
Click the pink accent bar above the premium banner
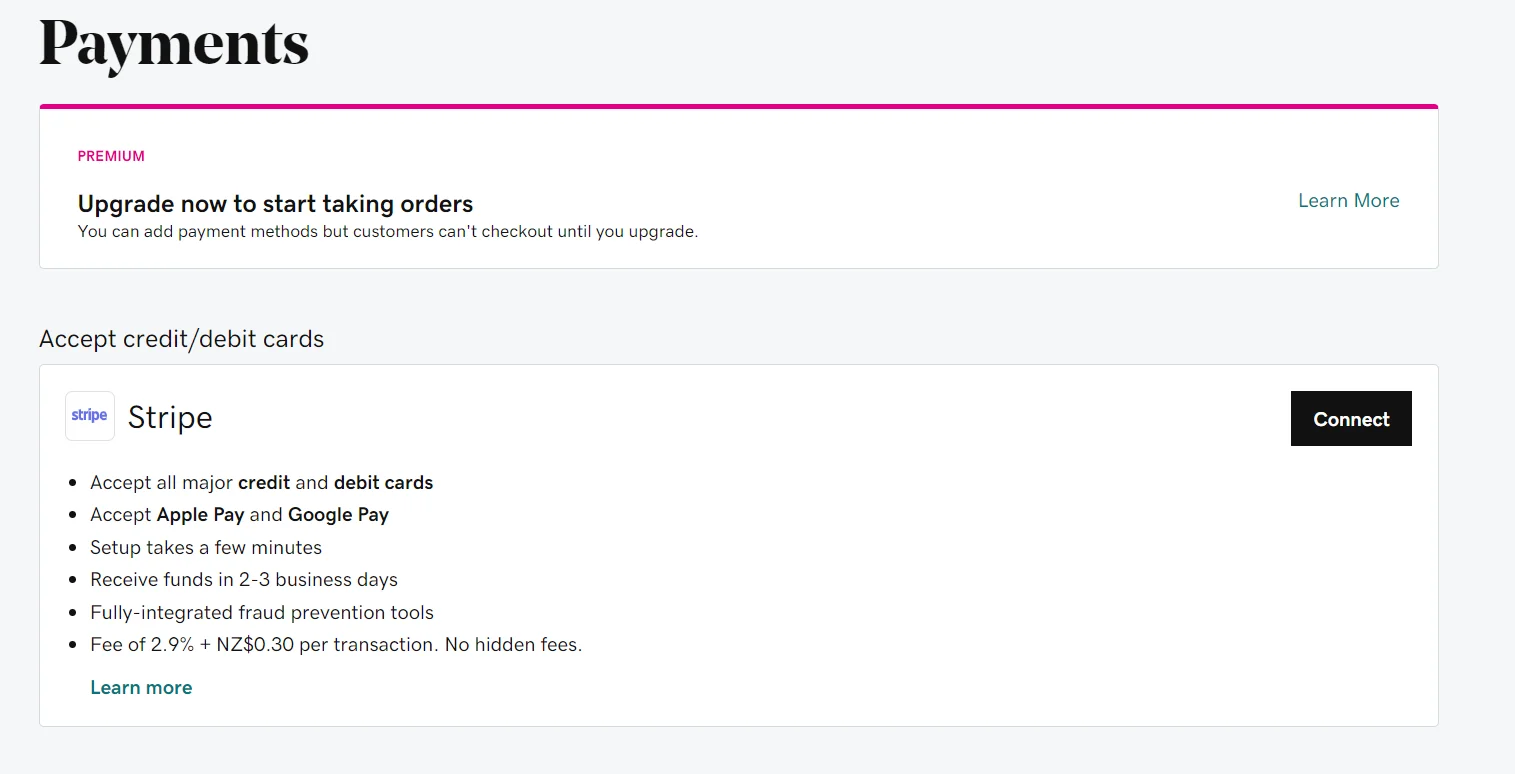coord(738,105)
